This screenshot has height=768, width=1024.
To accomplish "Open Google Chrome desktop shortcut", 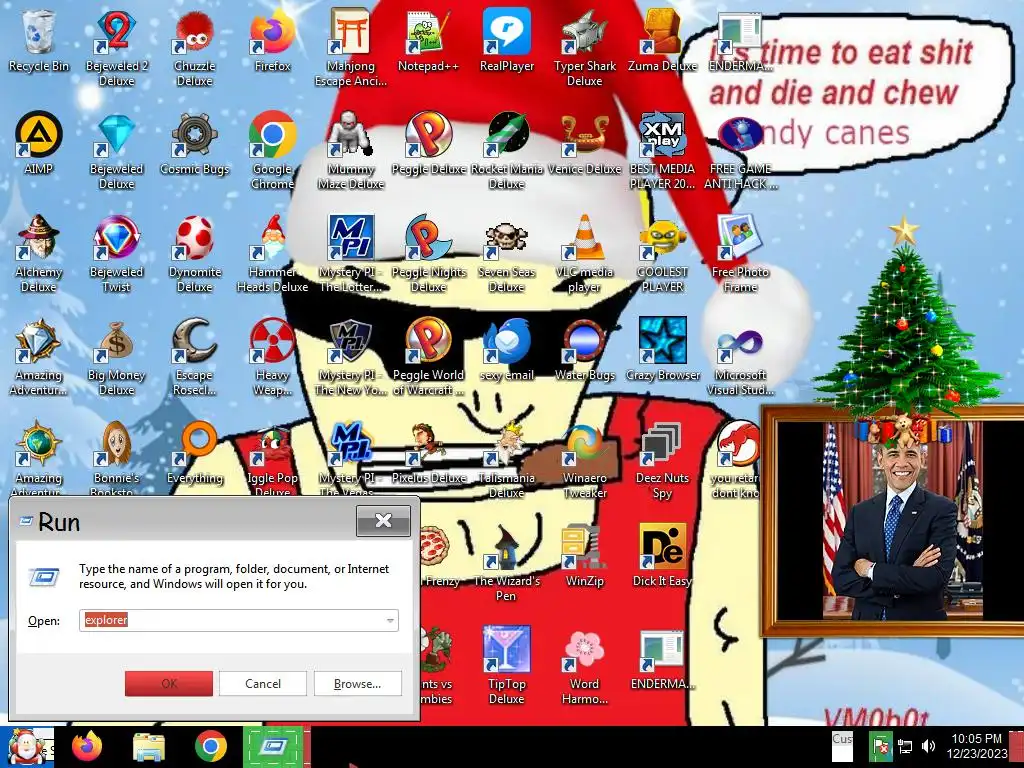I will click(272, 151).
